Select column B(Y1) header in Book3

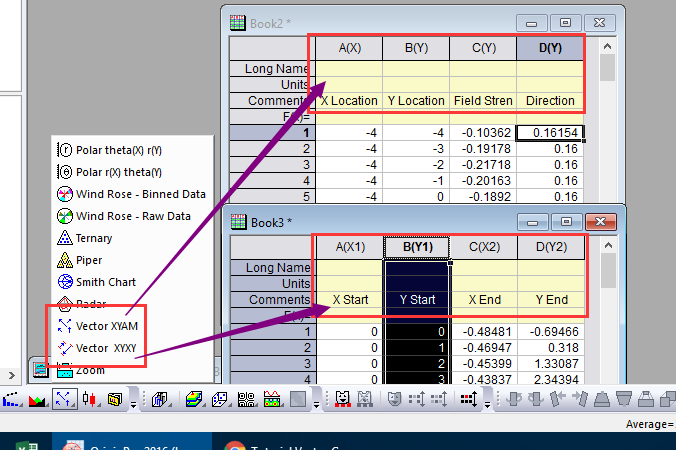pos(417,247)
